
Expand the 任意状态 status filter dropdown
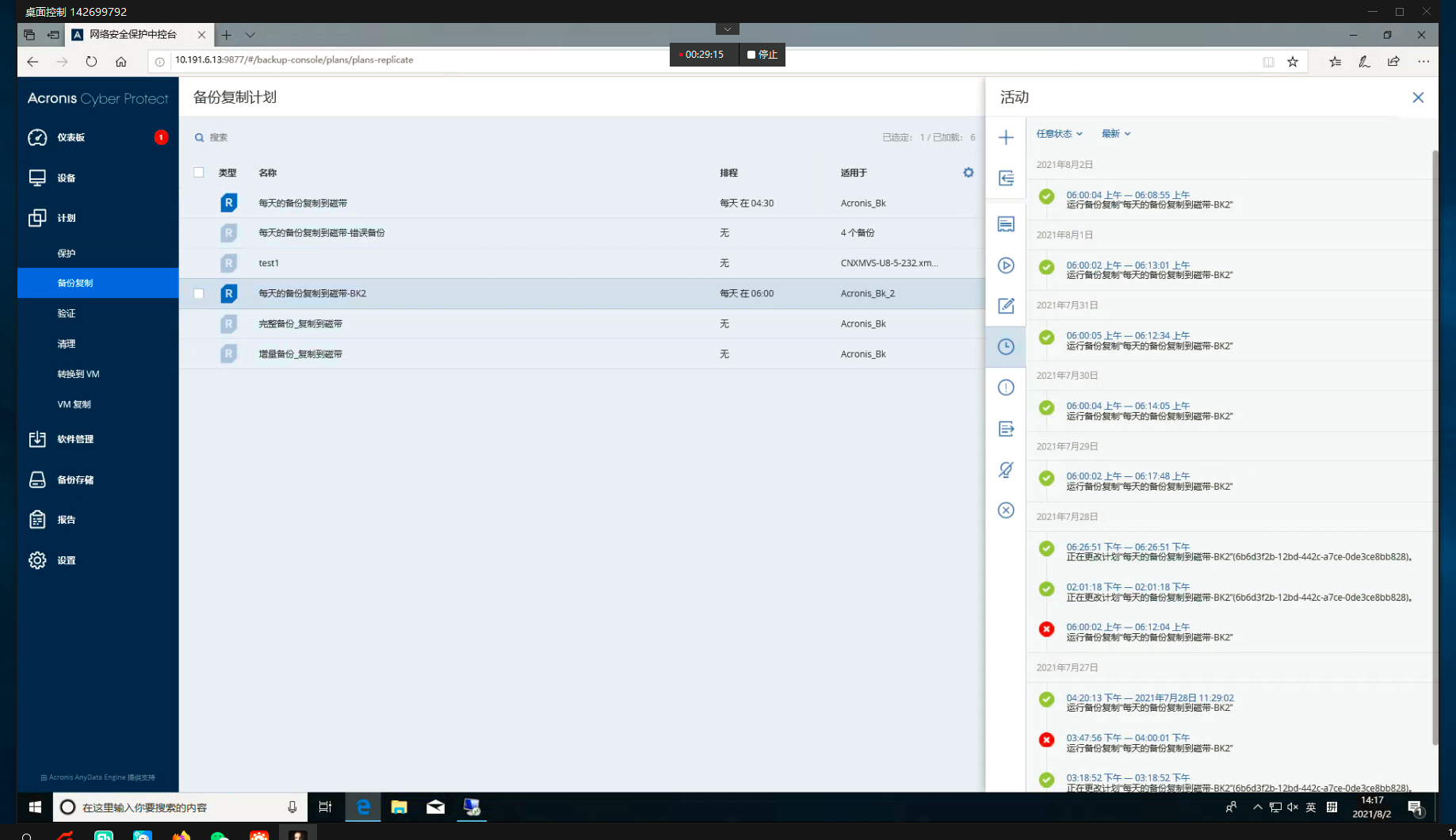click(1059, 134)
